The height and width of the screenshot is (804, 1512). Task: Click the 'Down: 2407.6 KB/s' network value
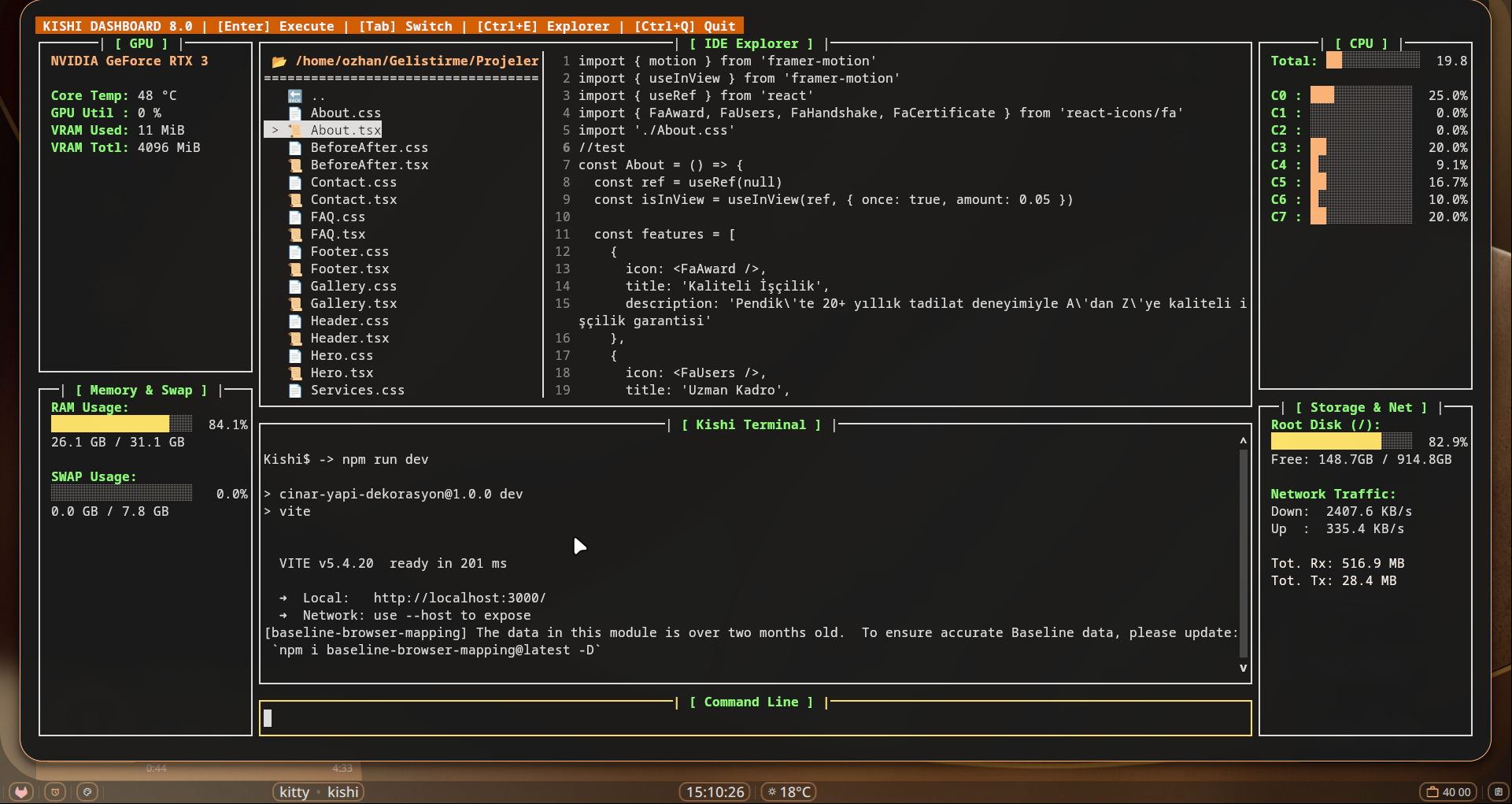pyautogui.click(x=1342, y=512)
